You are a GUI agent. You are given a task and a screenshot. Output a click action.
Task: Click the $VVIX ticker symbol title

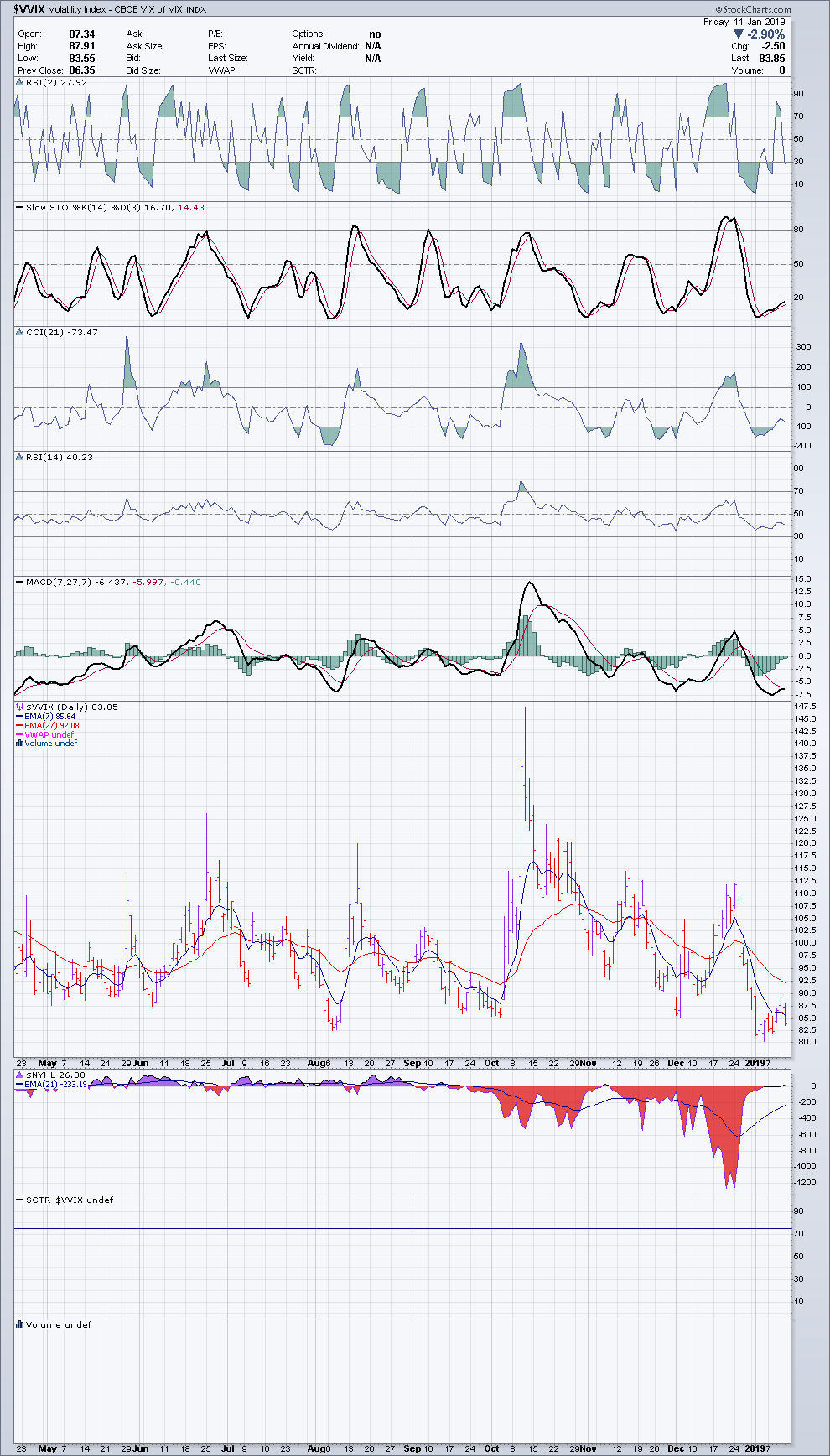[29, 9]
